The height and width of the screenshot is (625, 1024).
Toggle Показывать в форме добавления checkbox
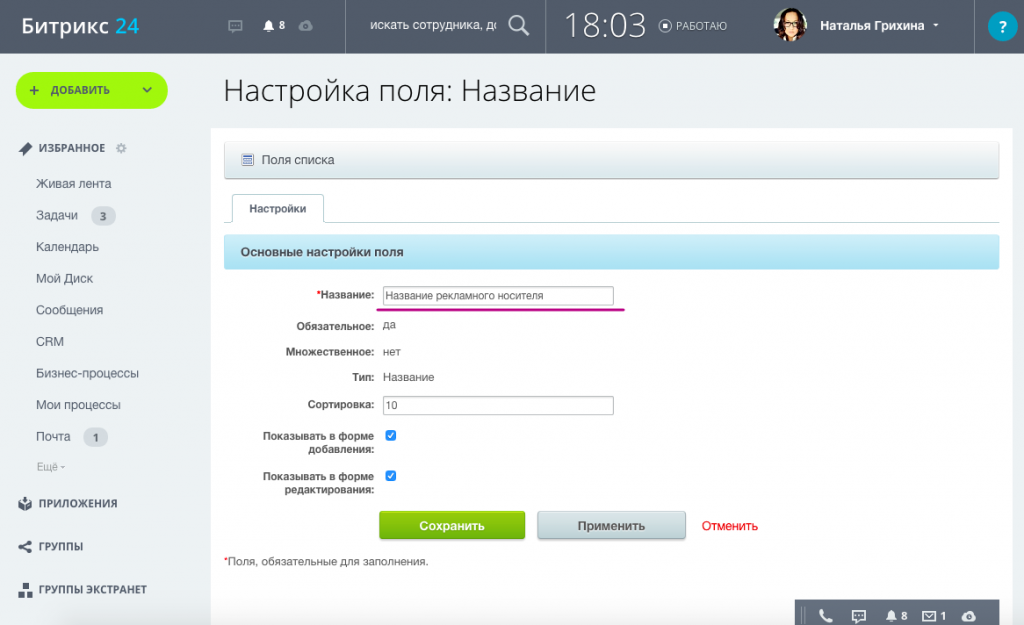[391, 436]
